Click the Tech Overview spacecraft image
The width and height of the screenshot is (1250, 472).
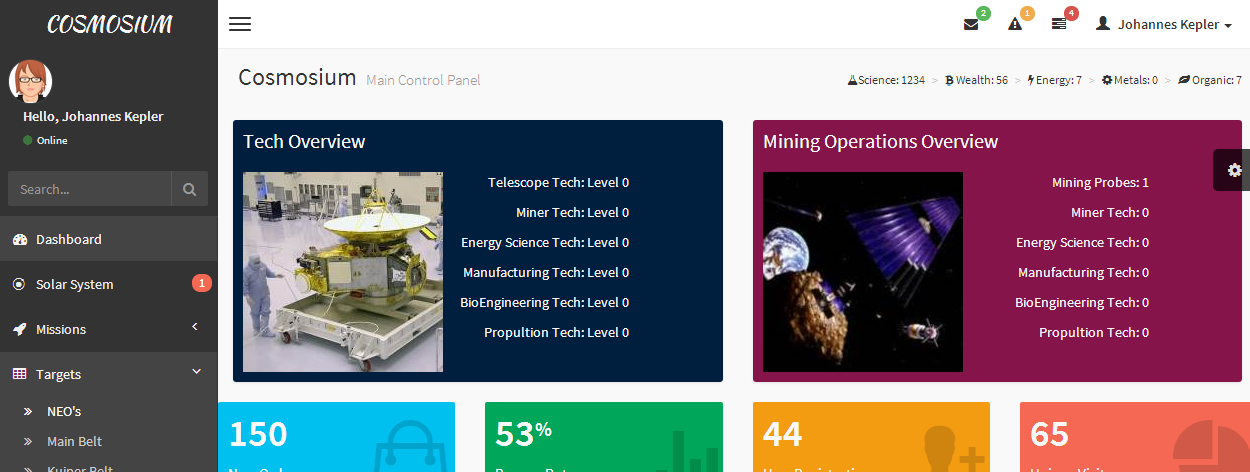click(343, 272)
